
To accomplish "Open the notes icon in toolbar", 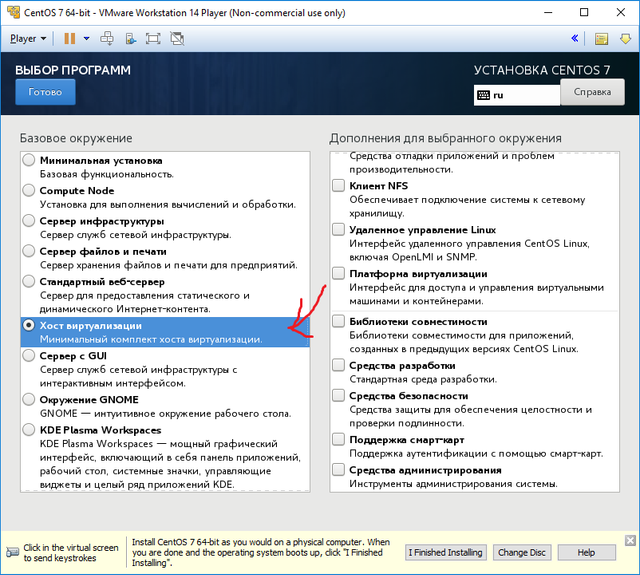I will coord(601,39).
